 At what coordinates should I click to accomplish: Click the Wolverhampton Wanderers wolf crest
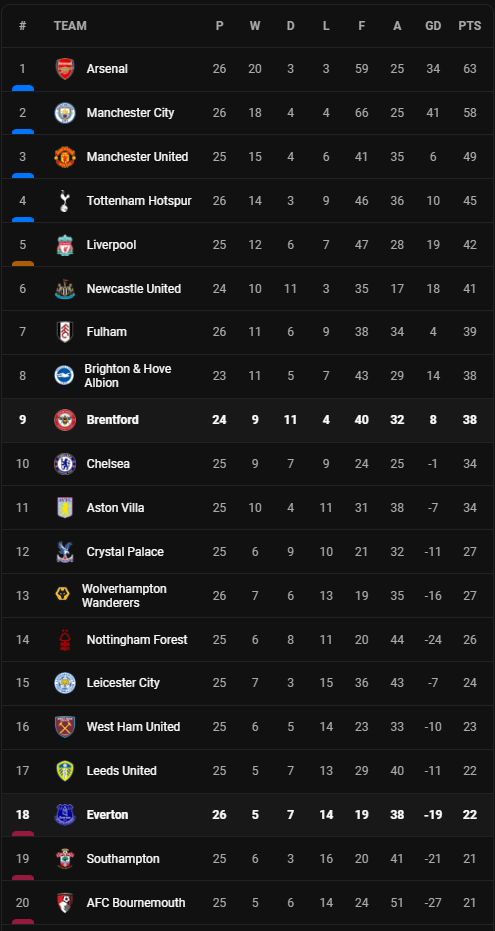(62, 596)
